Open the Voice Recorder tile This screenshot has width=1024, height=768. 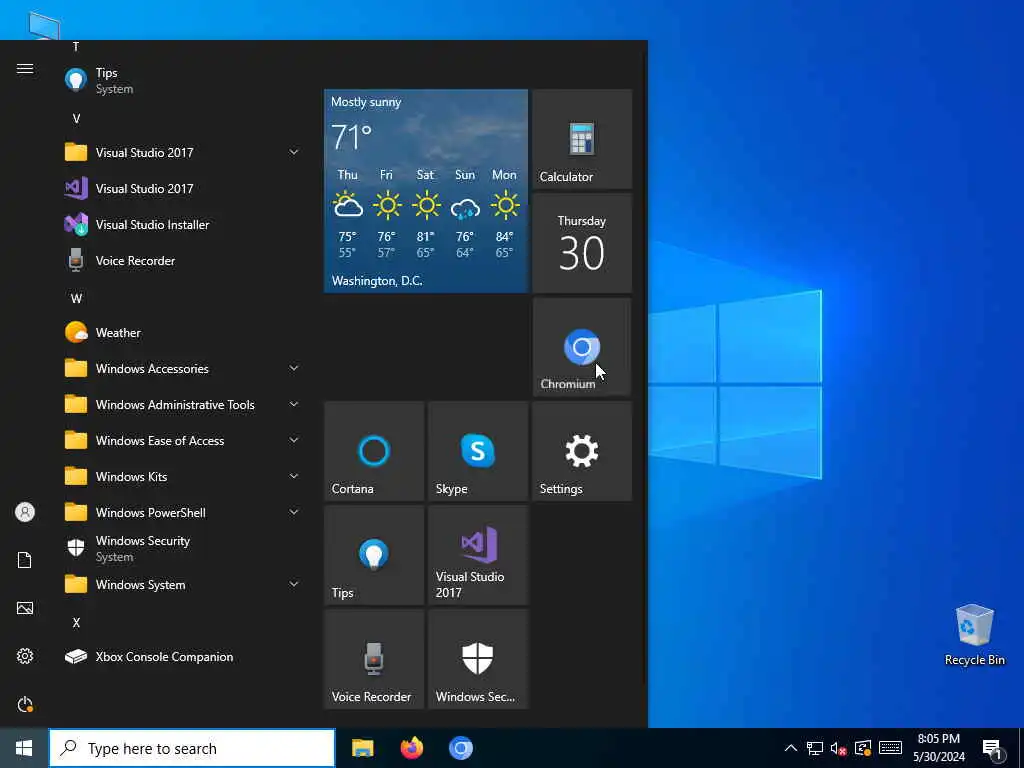374,659
